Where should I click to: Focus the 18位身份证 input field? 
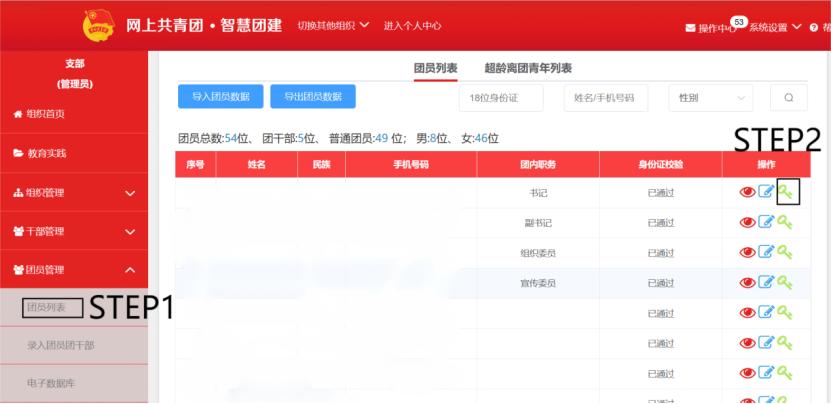click(501, 98)
